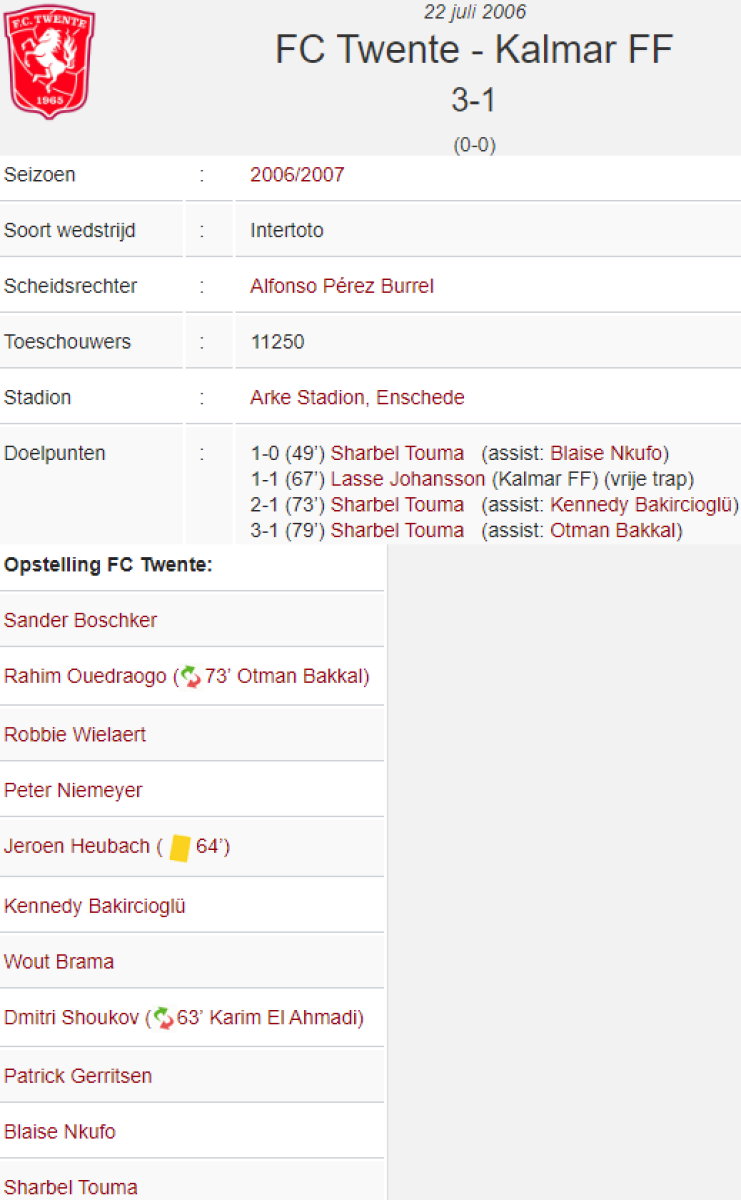Click substitution icon next to Rahim Ouedraogo
This screenshot has height=1200, width=741.
point(190,677)
